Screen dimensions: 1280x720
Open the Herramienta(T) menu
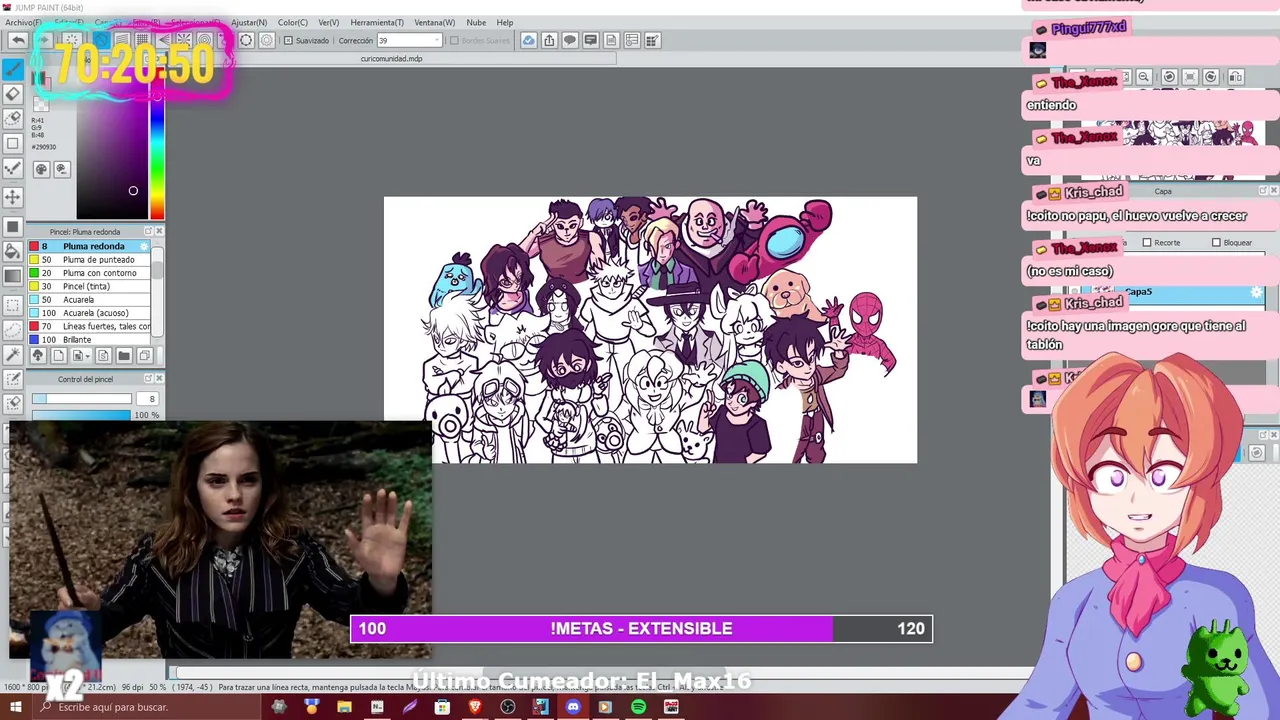[377, 22]
